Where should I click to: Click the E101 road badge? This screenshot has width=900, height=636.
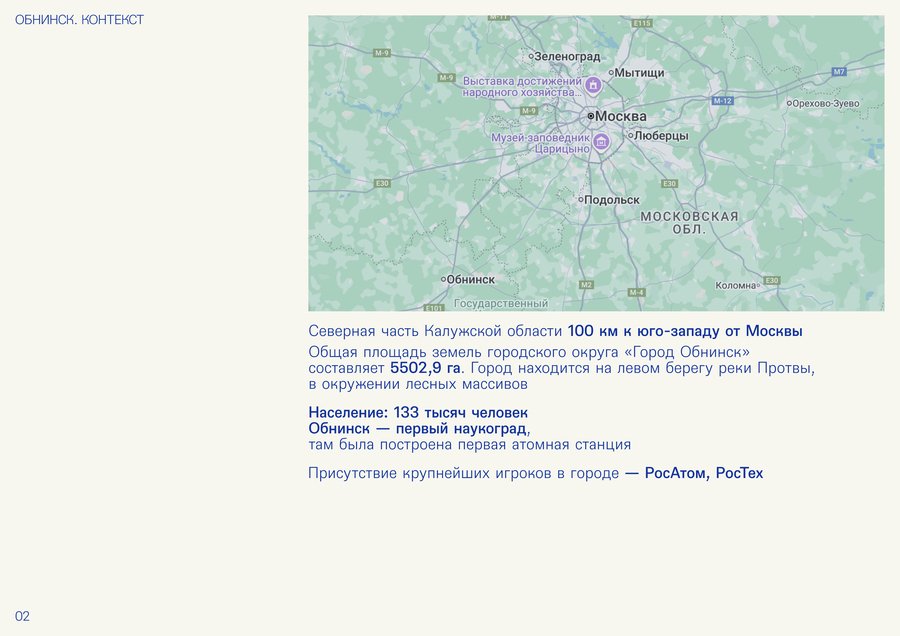pyautogui.click(x=434, y=308)
